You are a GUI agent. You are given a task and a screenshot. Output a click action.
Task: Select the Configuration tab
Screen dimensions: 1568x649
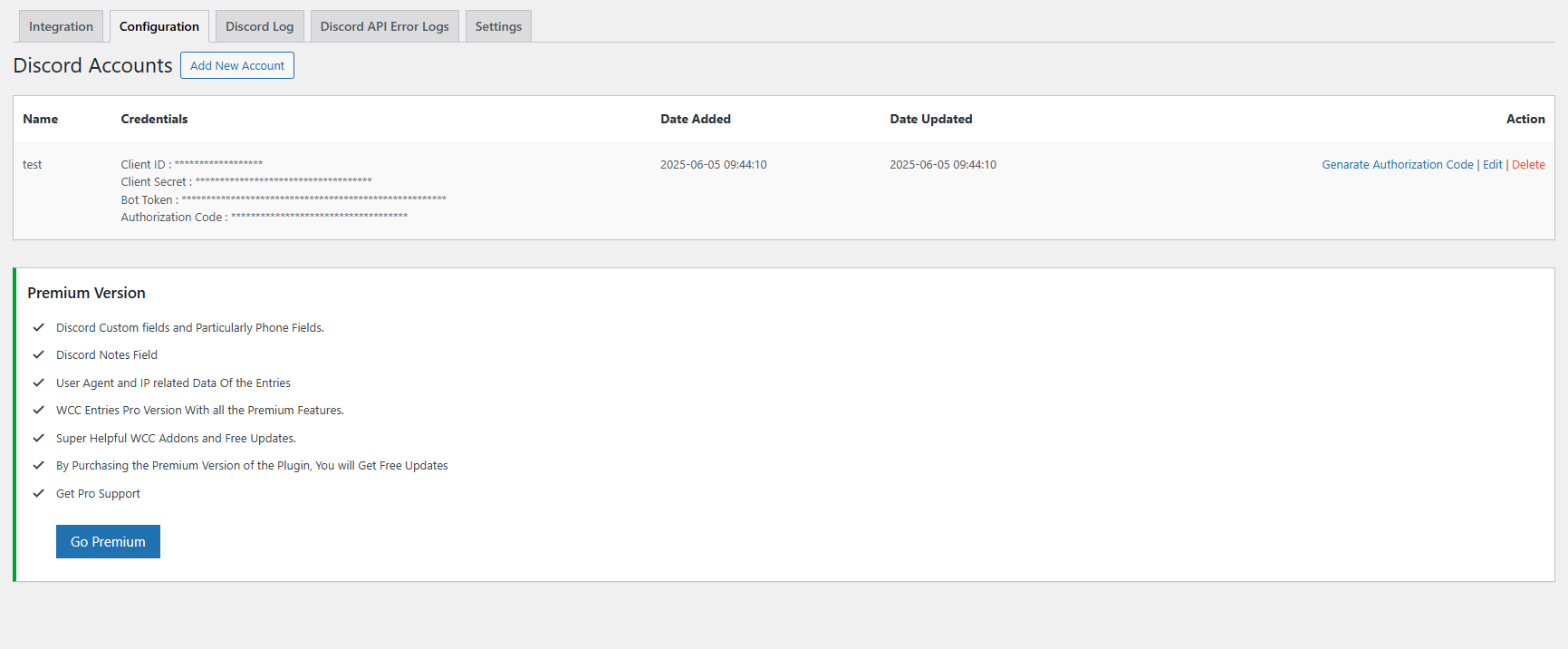click(159, 26)
